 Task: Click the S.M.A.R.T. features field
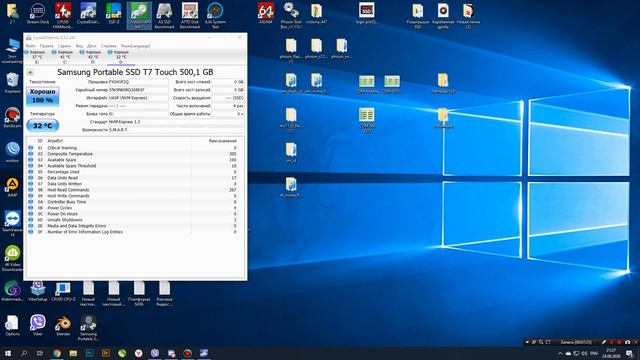click(176, 130)
